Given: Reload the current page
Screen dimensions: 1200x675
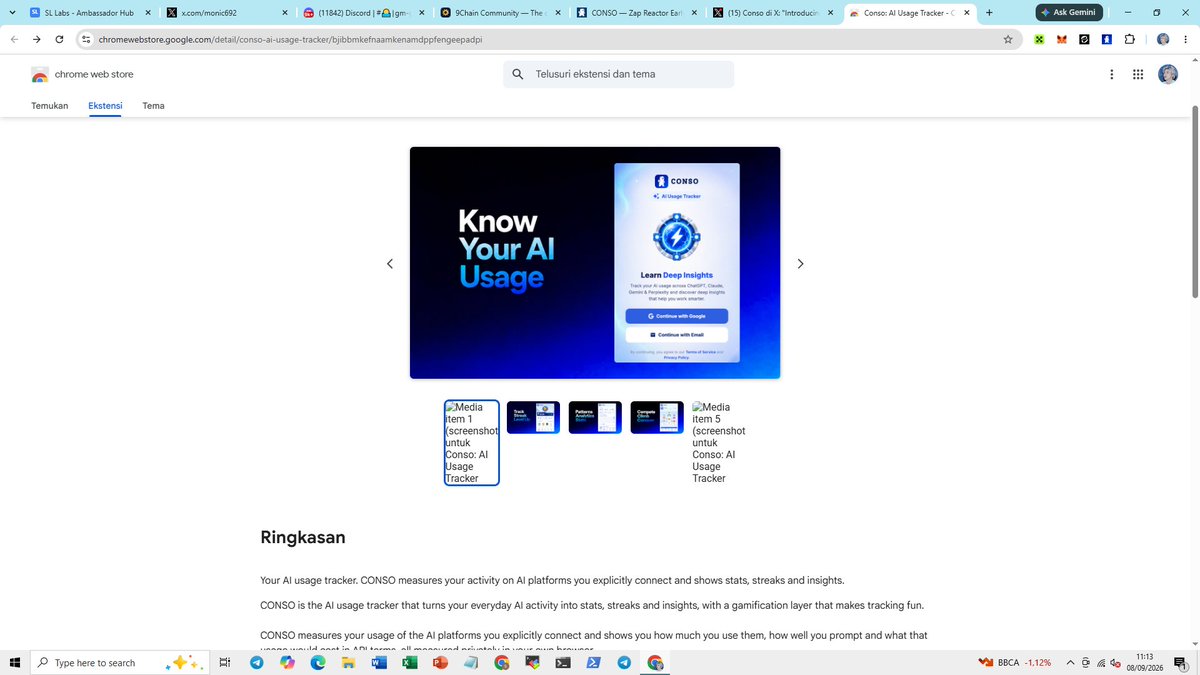Looking at the screenshot, I should [x=60, y=39].
